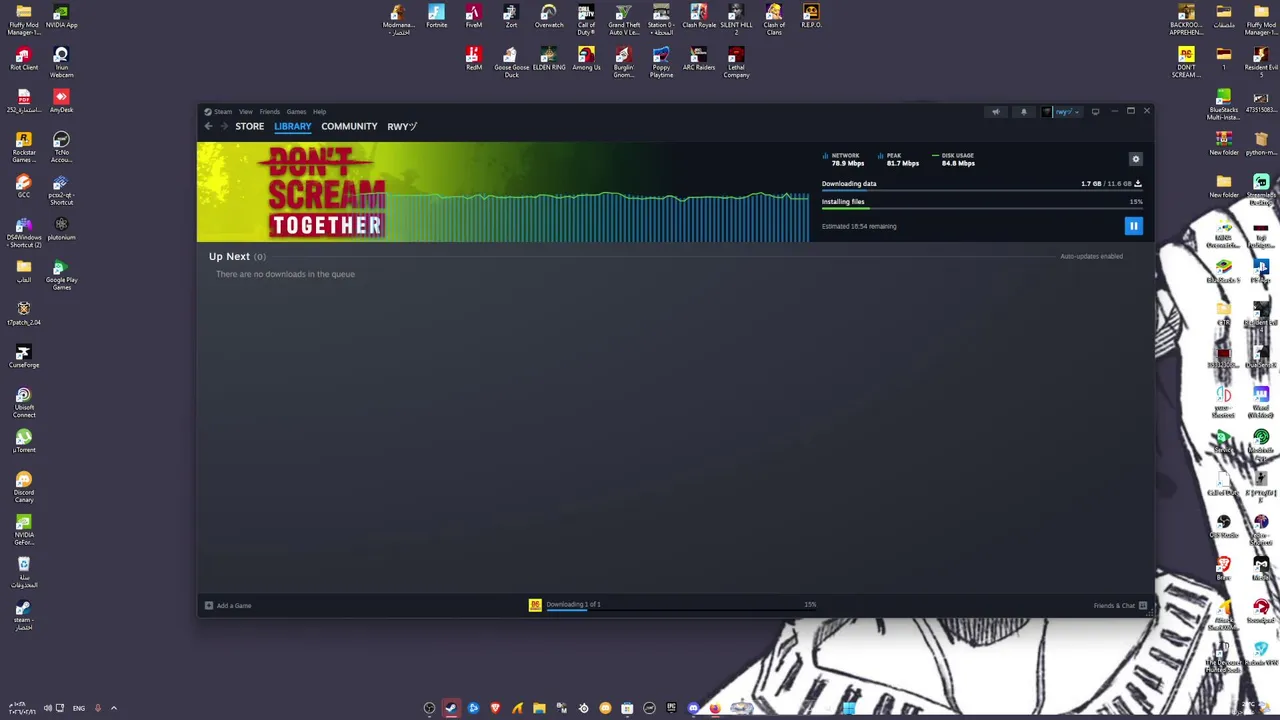Viewport: 1280px width, 720px height.
Task: Open the COMMUNITY tab
Action: click(x=349, y=127)
